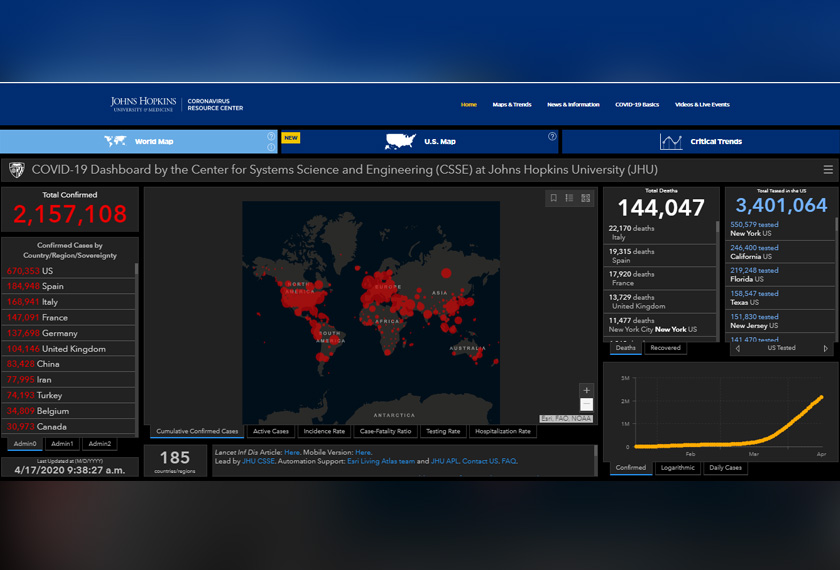The height and width of the screenshot is (570, 840).
Task: Open the FAQ link
Action: point(509,461)
